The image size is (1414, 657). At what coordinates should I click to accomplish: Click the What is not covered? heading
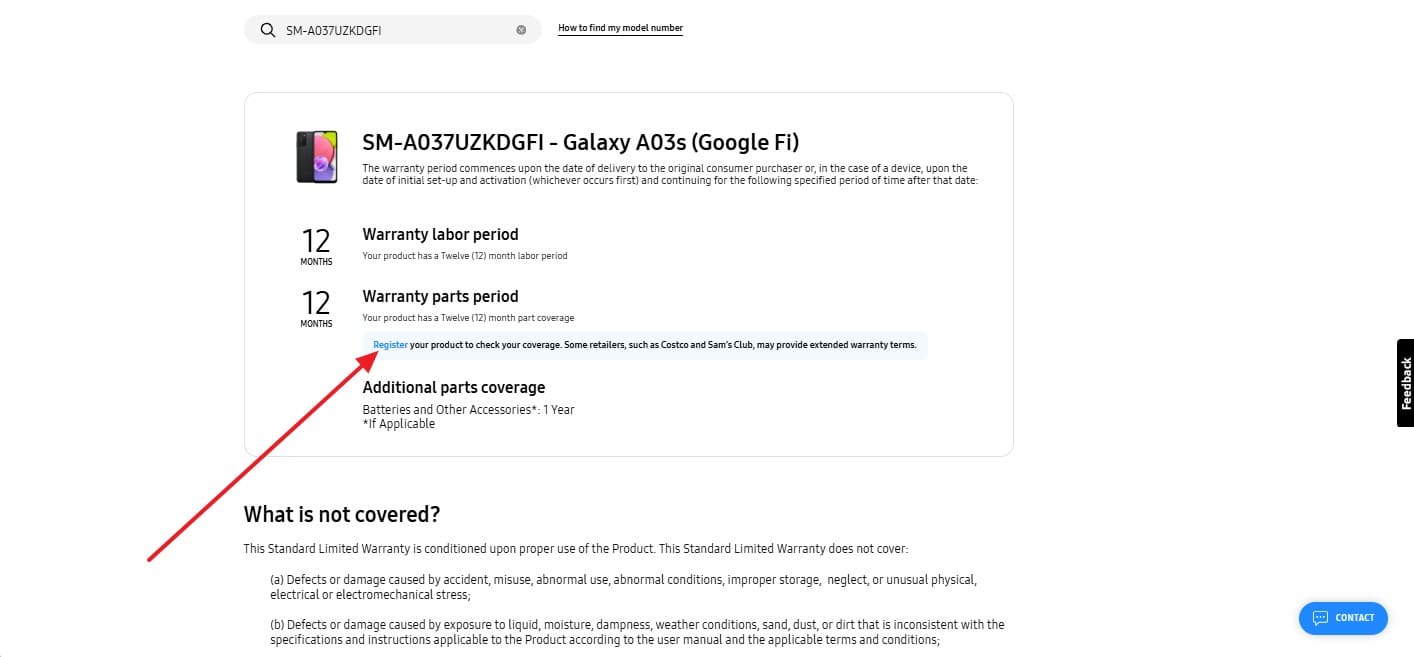tap(342, 514)
